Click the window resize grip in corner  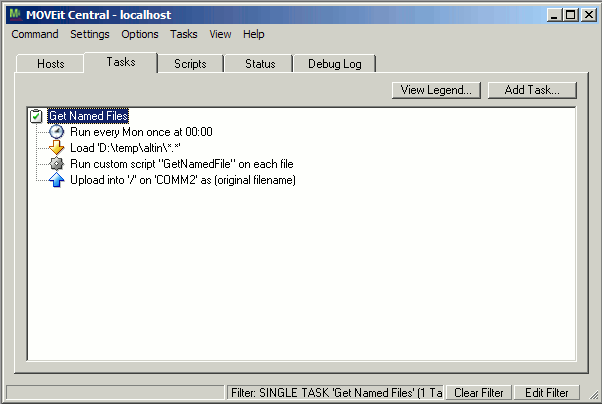(x=594, y=395)
